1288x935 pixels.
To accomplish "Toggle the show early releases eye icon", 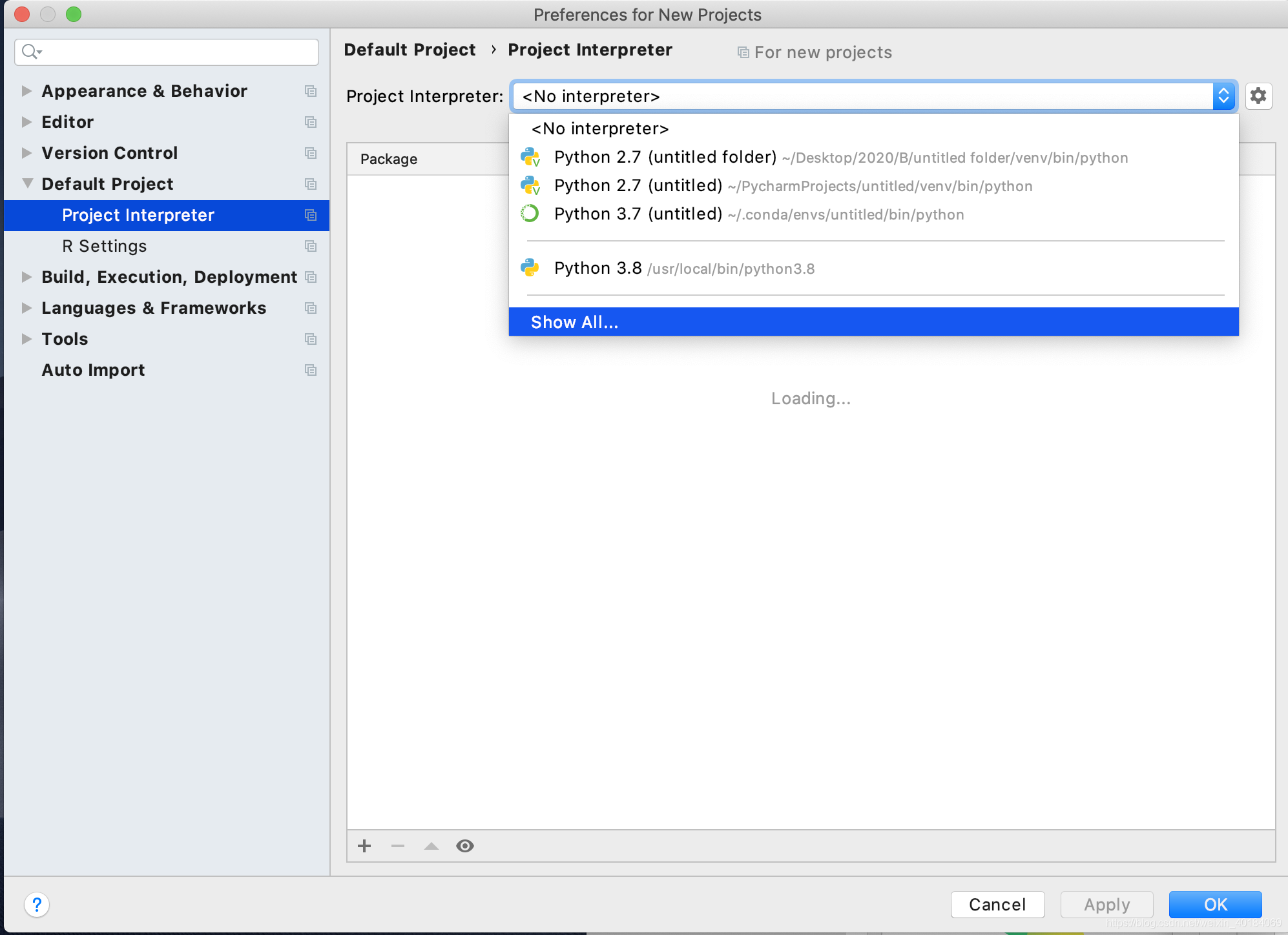I will 465,846.
